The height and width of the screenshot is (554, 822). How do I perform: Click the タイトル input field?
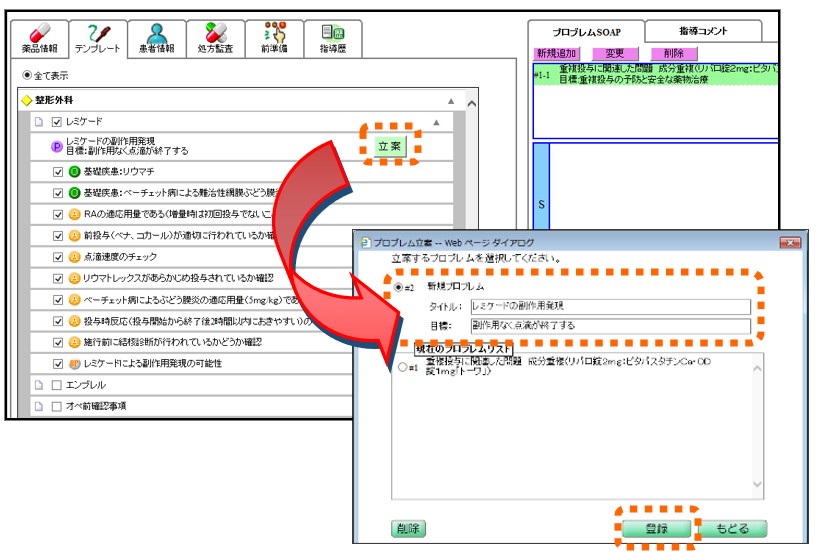tap(609, 307)
